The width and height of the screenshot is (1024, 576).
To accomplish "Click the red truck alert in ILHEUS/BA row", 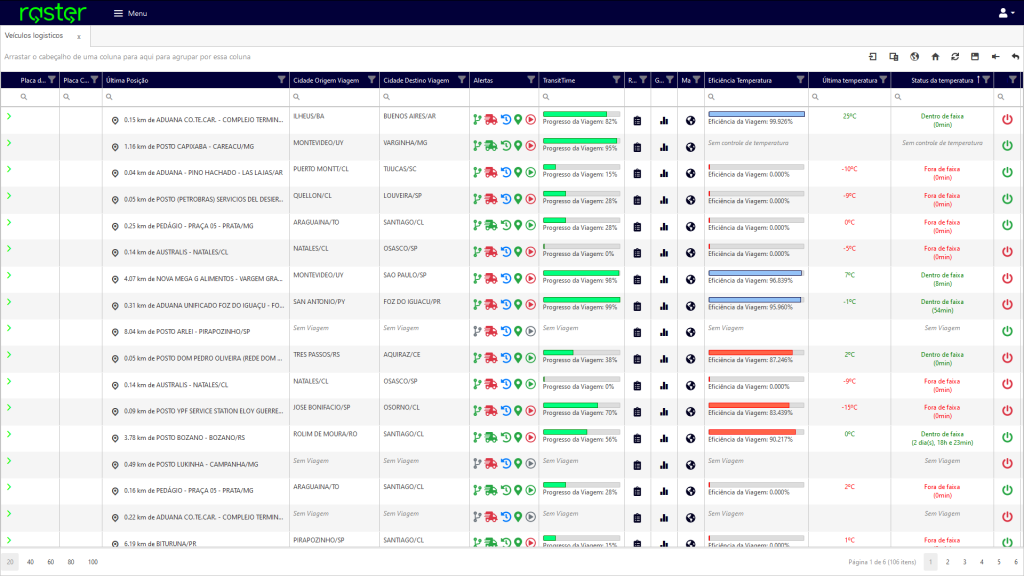I will point(490,120).
